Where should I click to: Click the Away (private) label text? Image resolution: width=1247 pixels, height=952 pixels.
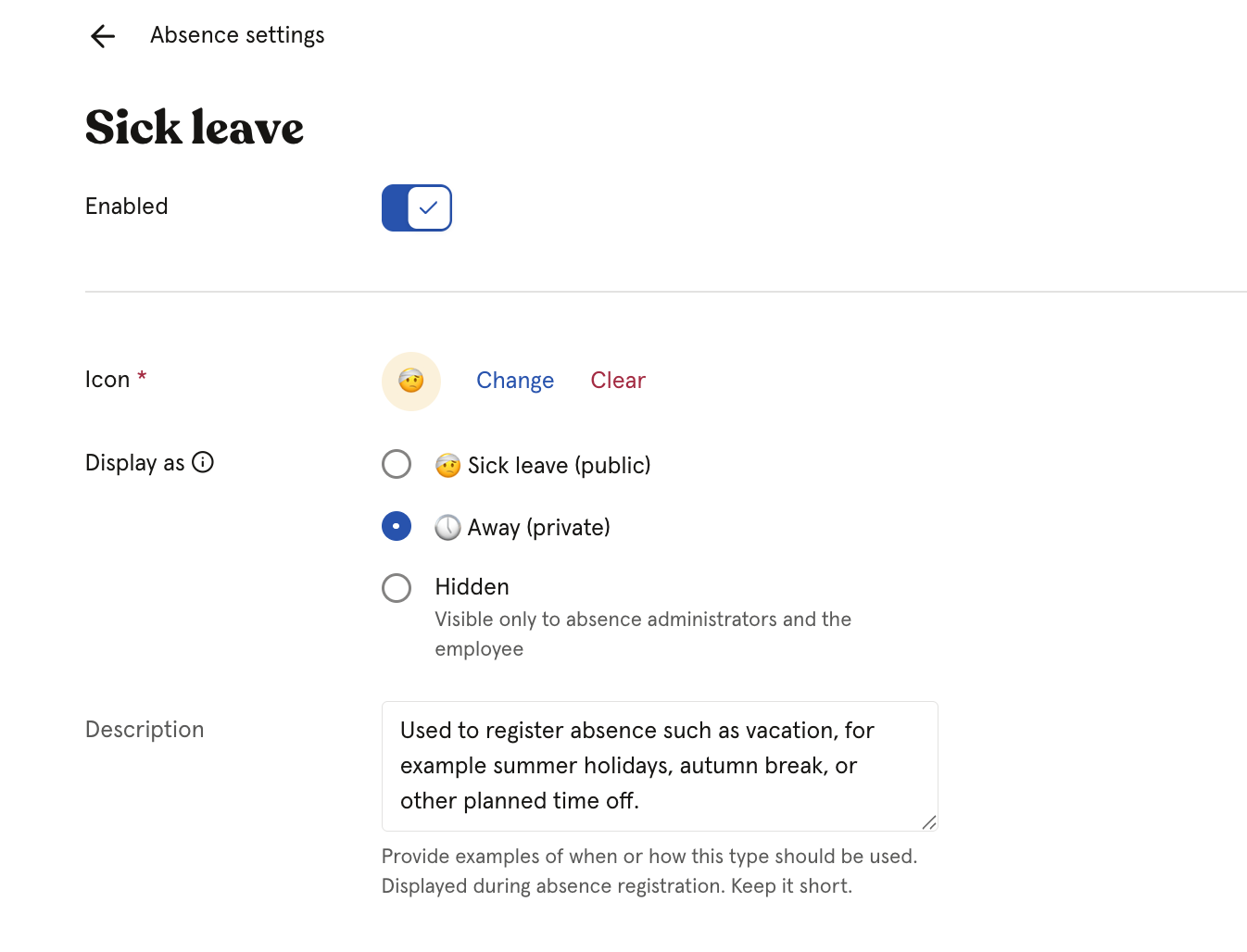(x=539, y=528)
